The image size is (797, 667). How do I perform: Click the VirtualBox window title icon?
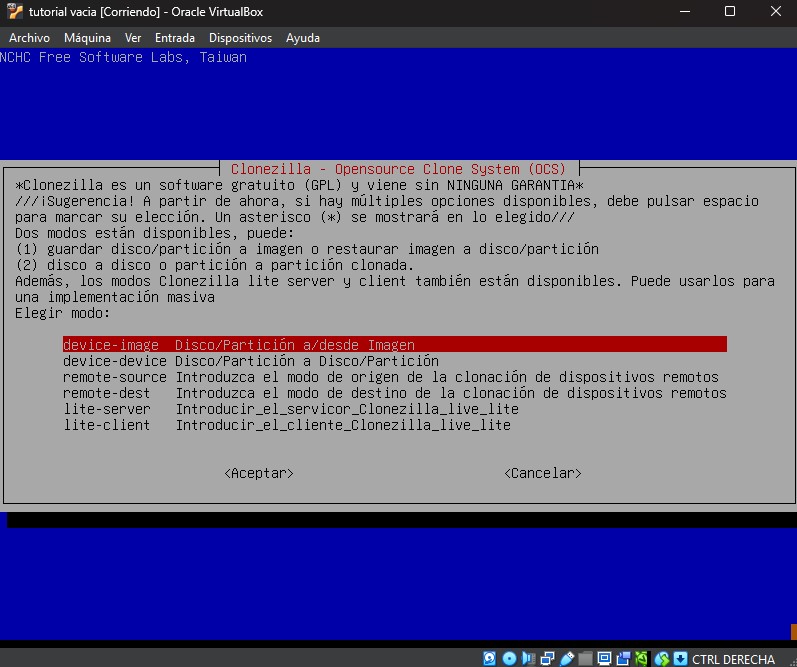pyautogui.click(x=15, y=11)
